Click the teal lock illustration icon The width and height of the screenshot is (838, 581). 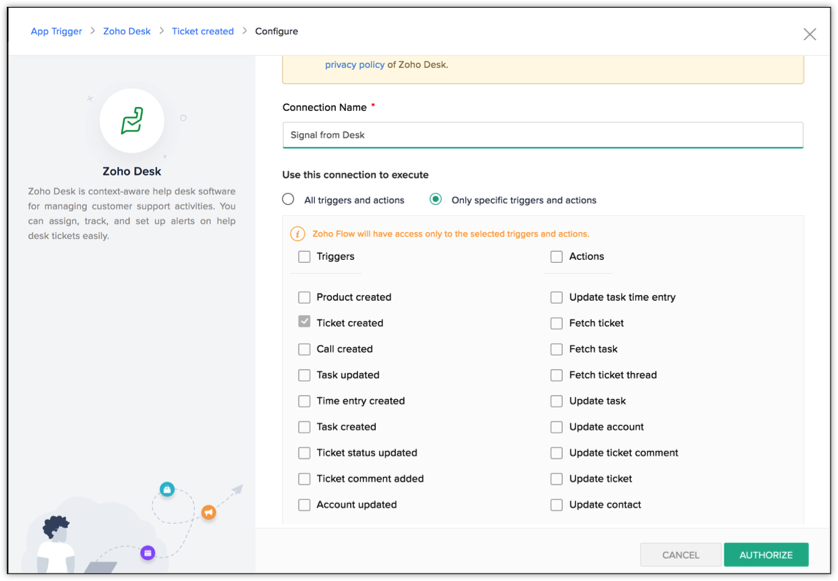coord(167,489)
